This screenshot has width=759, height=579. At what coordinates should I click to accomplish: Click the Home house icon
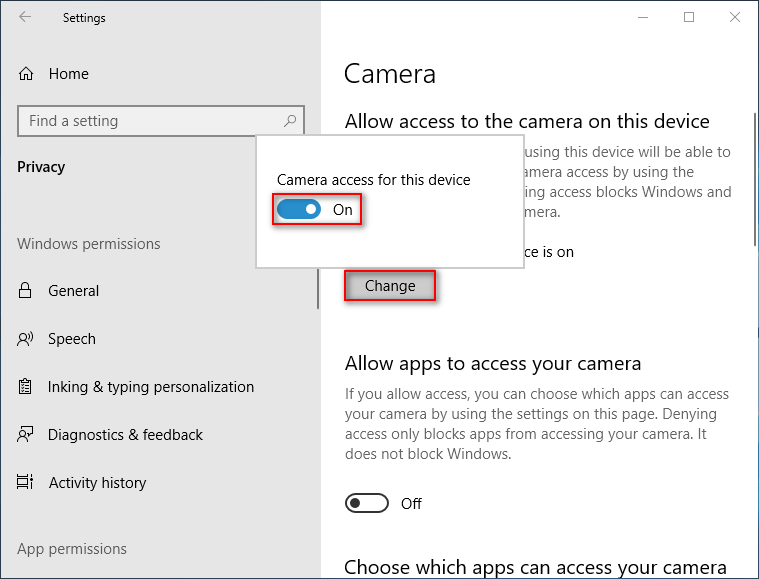[x=26, y=74]
